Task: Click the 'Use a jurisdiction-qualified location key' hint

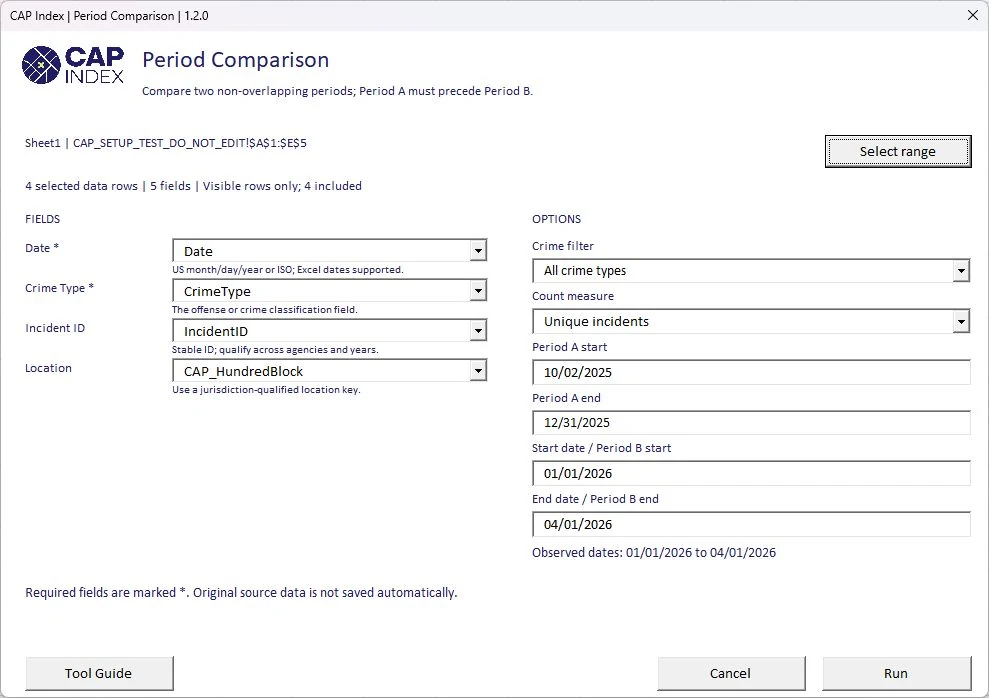Action: pyautogui.click(x=266, y=390)
